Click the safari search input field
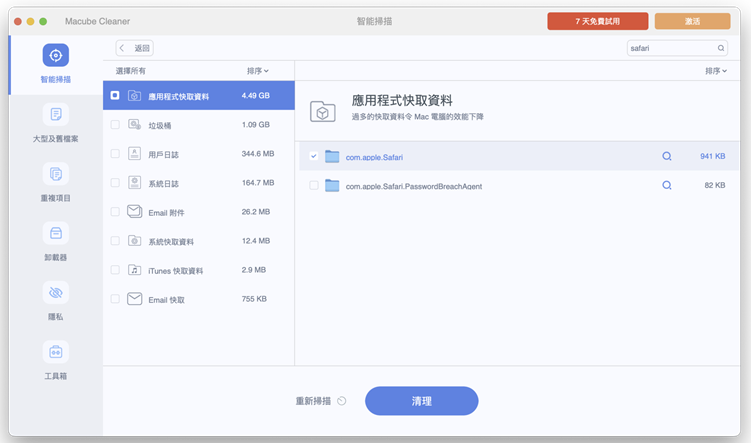 677,48
